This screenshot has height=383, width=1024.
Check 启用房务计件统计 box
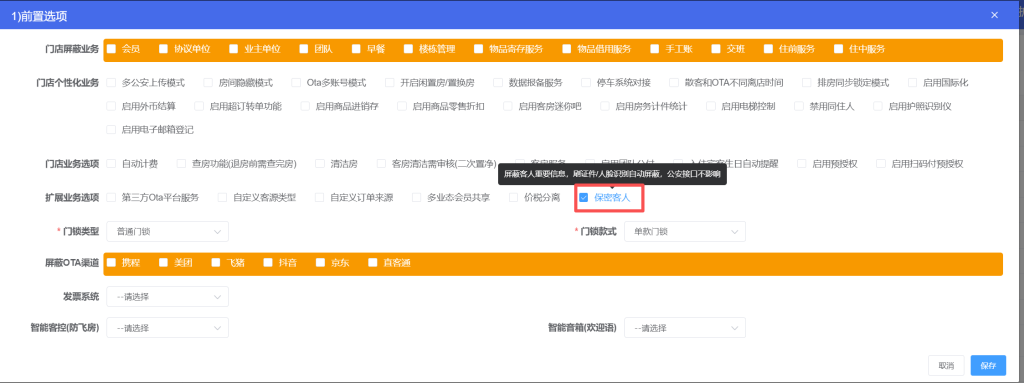tap(605, 106)
